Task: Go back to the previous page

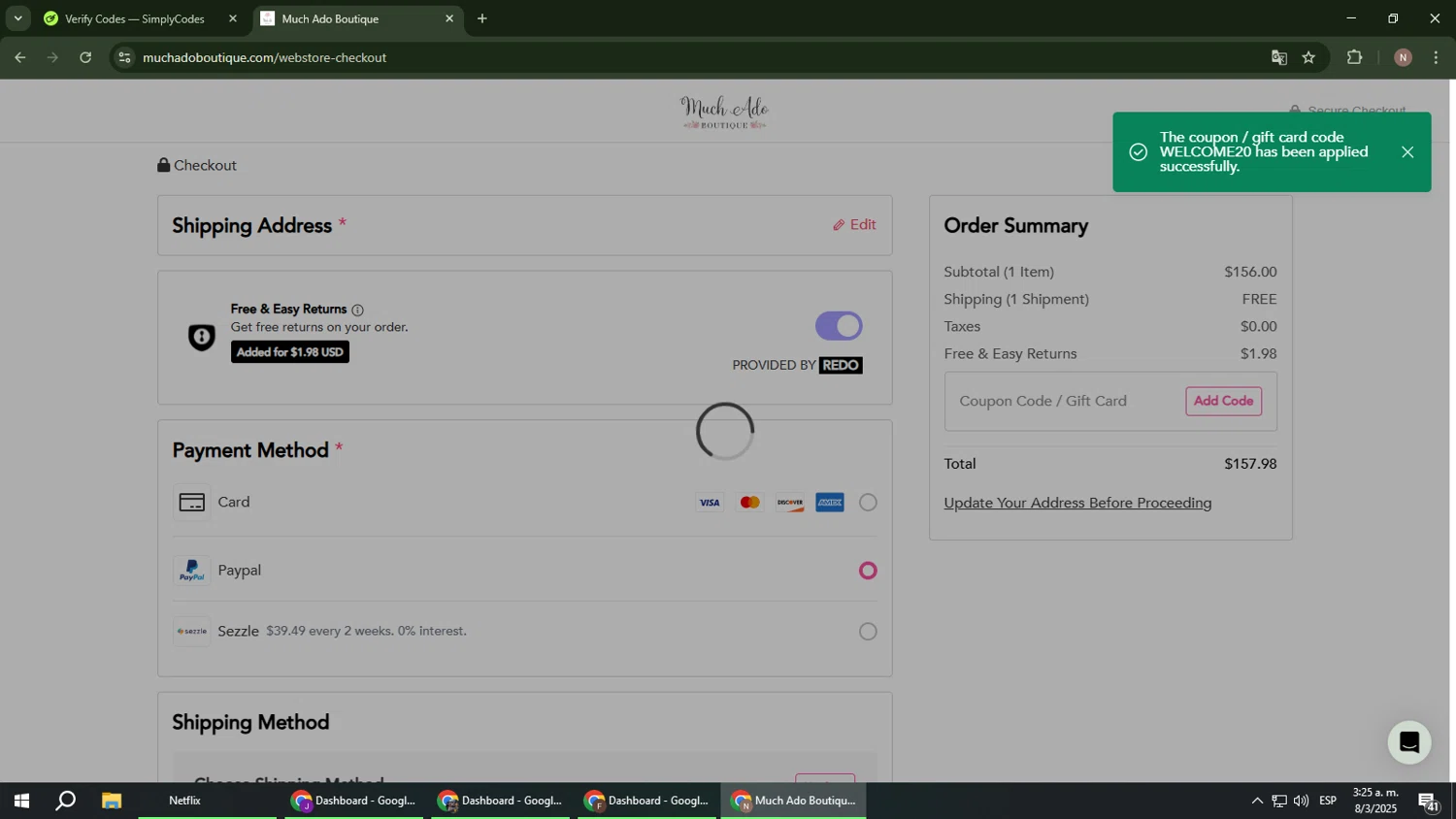Action: coord(19,57)
